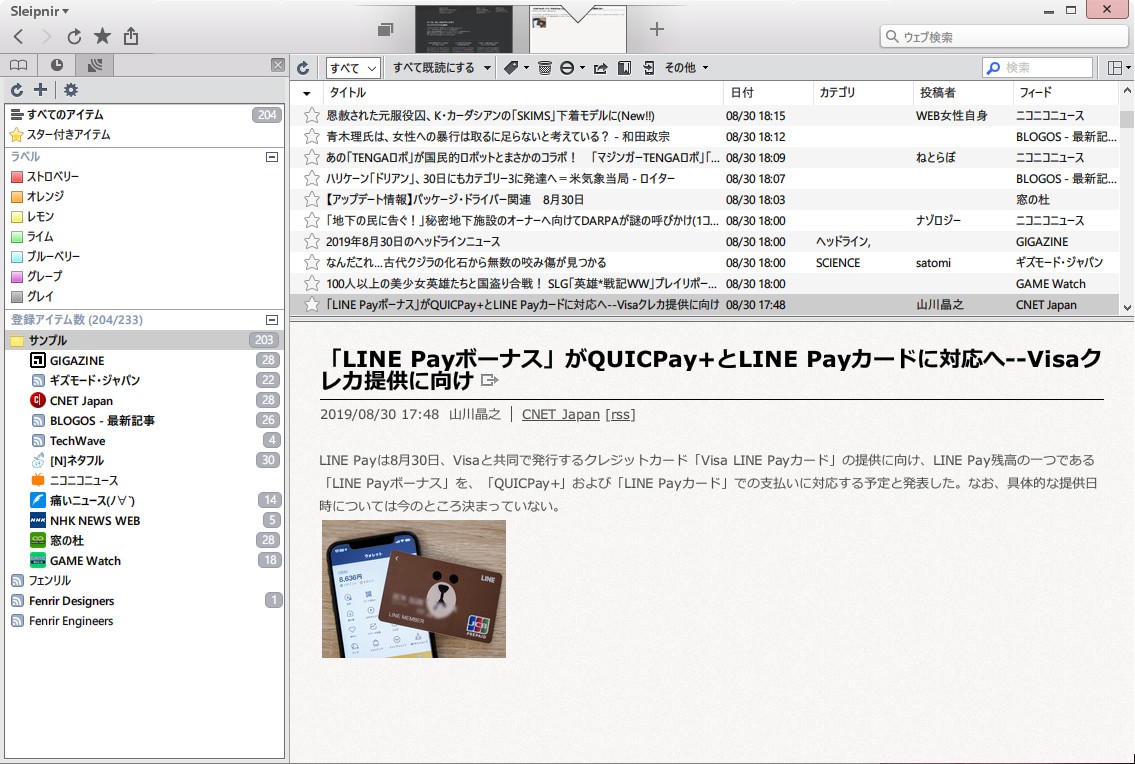This screenshot has width=1135, height=764.
Task: Select the グレープ purple label
Action: (145, 277)
